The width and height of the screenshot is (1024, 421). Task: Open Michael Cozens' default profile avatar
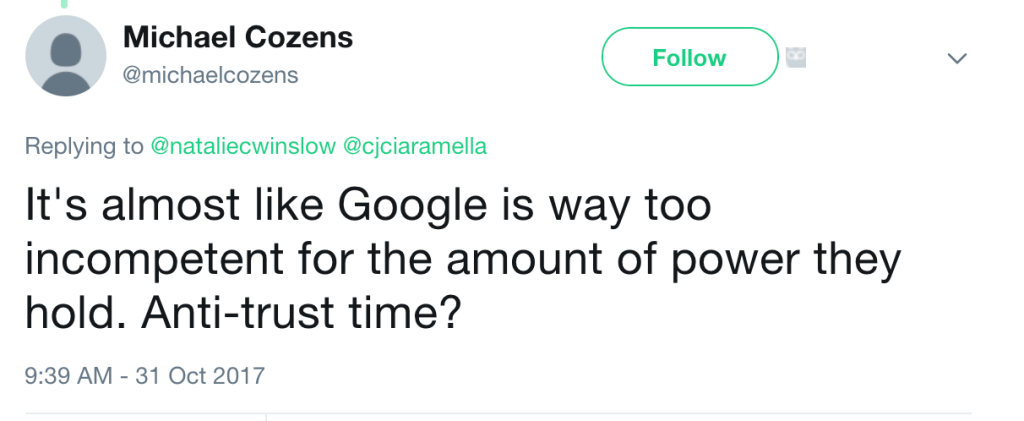coord(65,56)
